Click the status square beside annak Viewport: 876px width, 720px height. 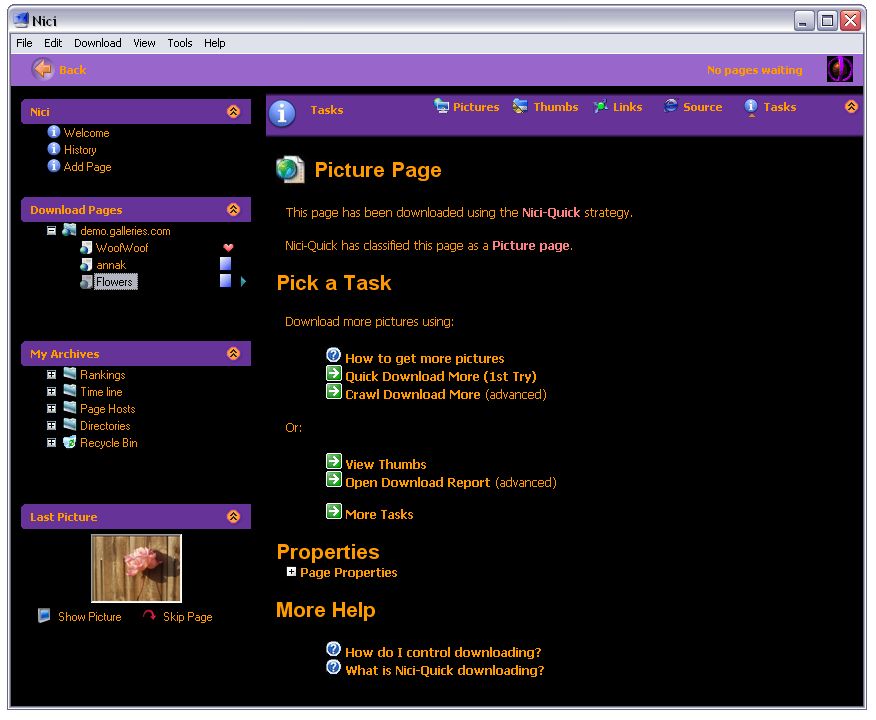click(226, 264)
